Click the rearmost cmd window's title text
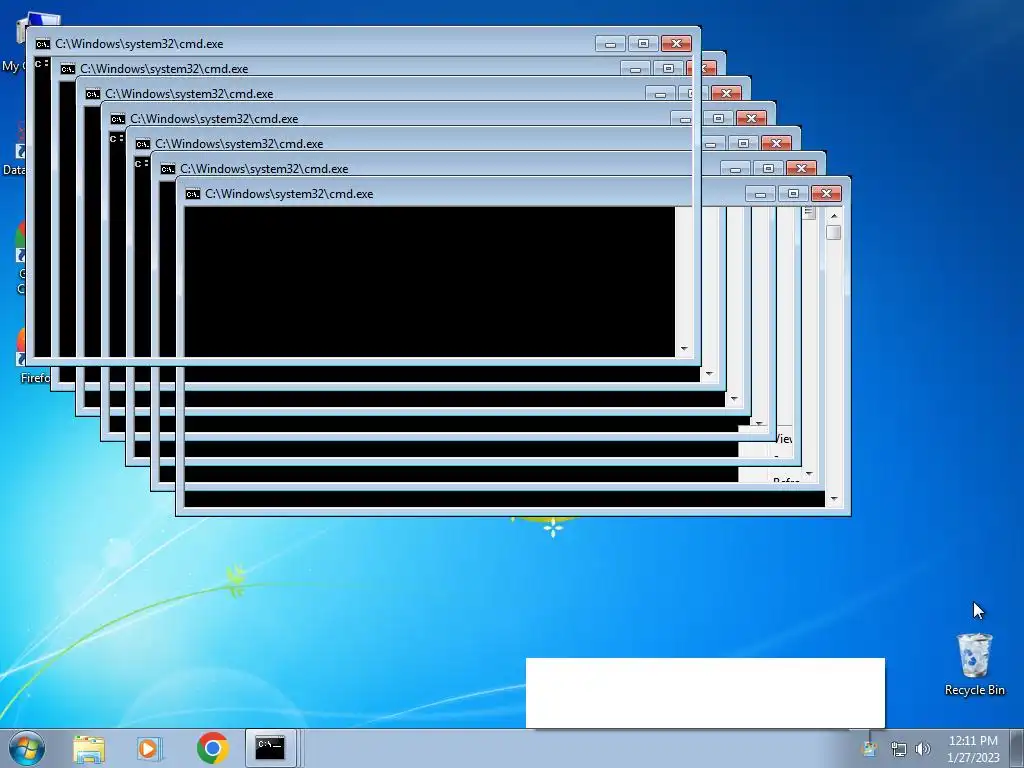The image size is (1024, 768). 289,193
